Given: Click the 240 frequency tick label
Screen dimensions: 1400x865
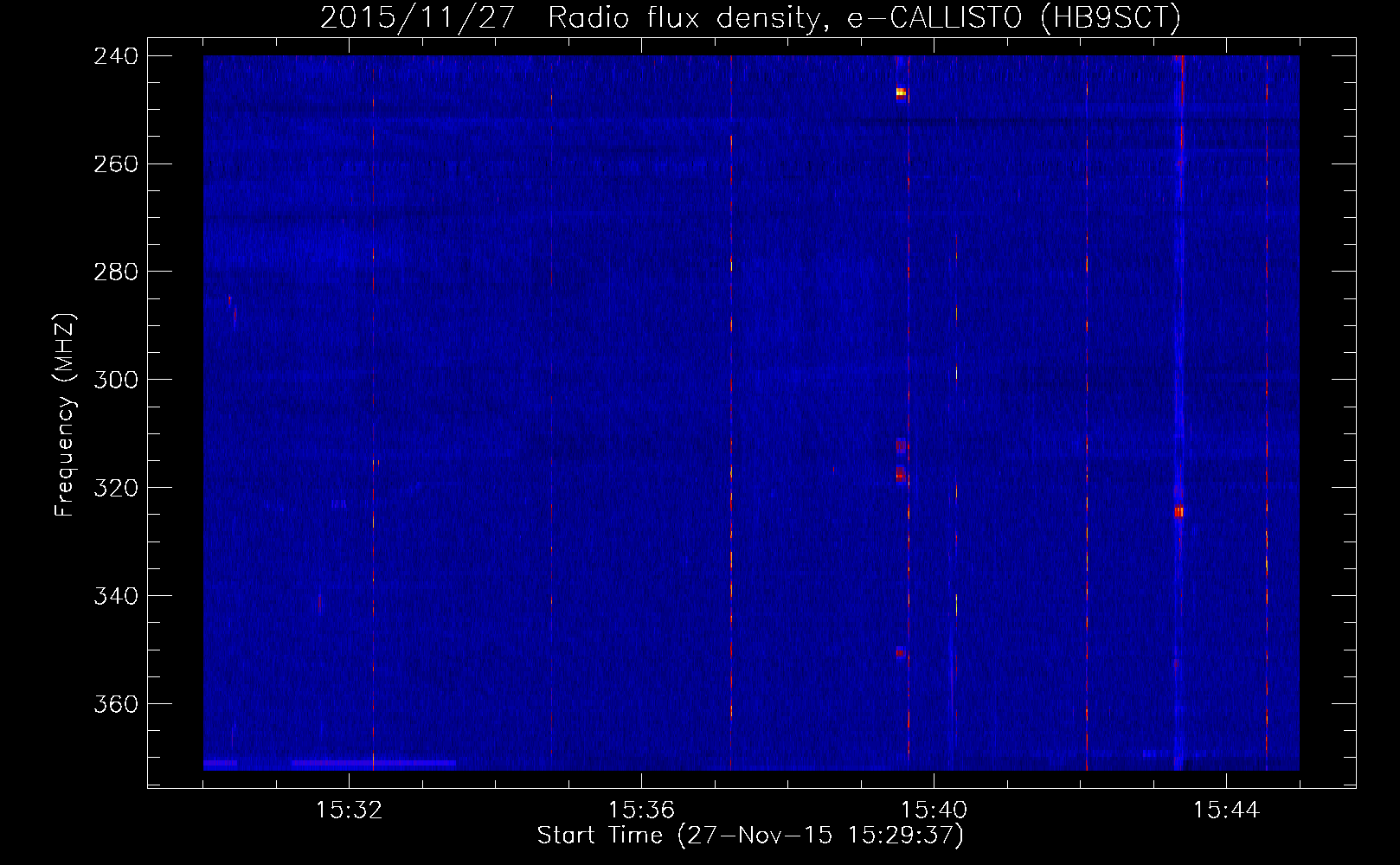Looking at the screenshot, I should tap(116, 56).
